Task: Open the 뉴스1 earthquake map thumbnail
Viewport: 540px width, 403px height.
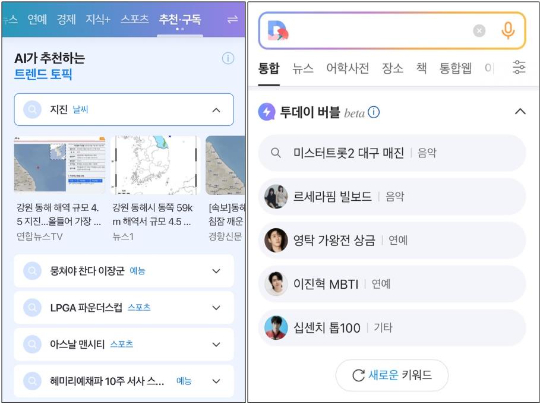Action: click(x=155, y=165)
